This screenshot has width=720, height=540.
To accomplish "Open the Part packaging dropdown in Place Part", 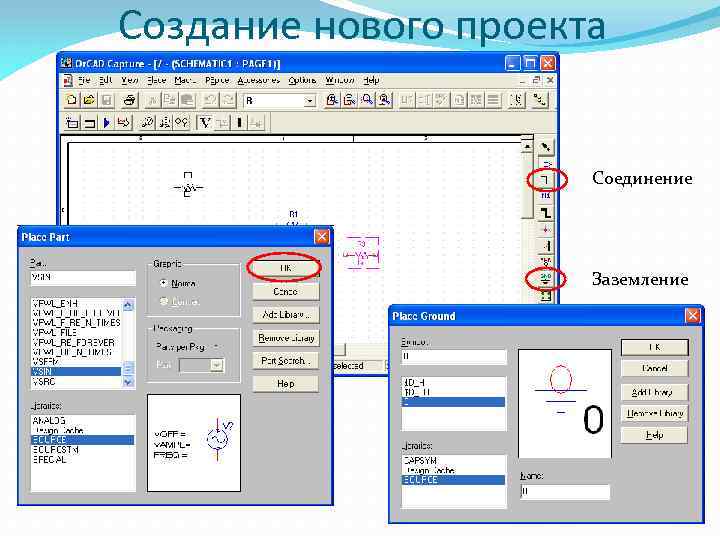I will pos(217,365).
